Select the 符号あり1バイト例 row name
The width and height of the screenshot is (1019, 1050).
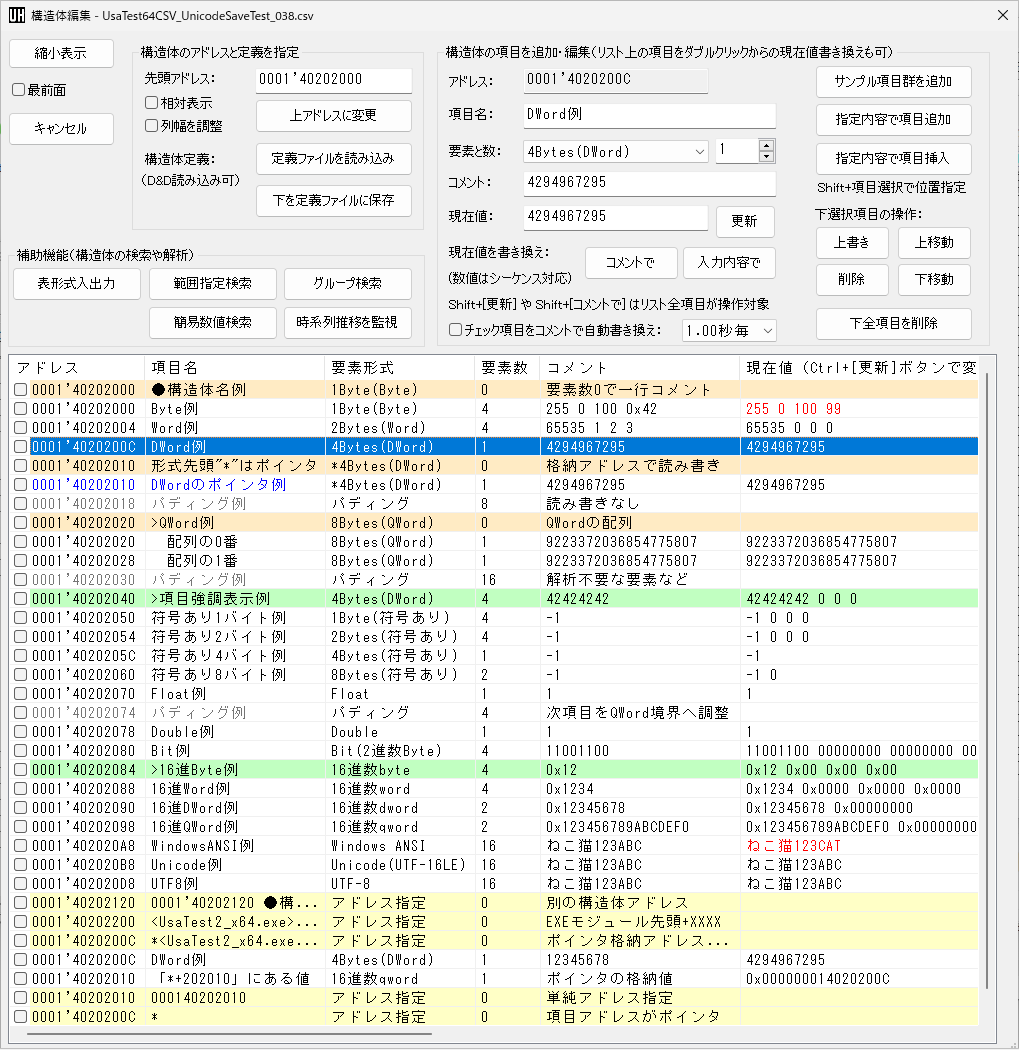point(218,617)
